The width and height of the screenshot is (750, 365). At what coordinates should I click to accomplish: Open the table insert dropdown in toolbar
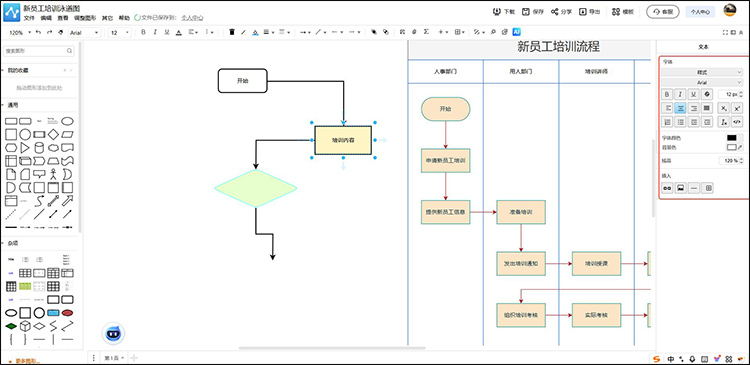(460, 32)
